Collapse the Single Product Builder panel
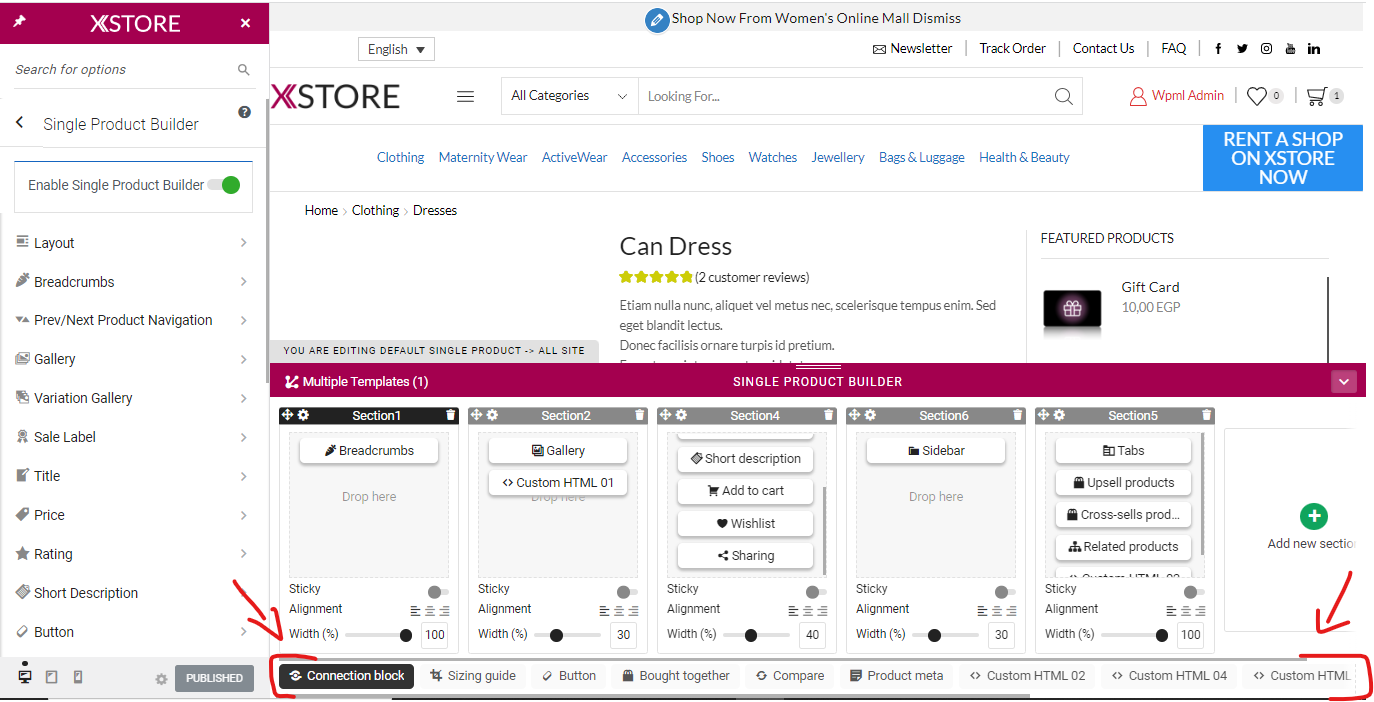This screenshot has height=702, width=1374. point(1343,381)
